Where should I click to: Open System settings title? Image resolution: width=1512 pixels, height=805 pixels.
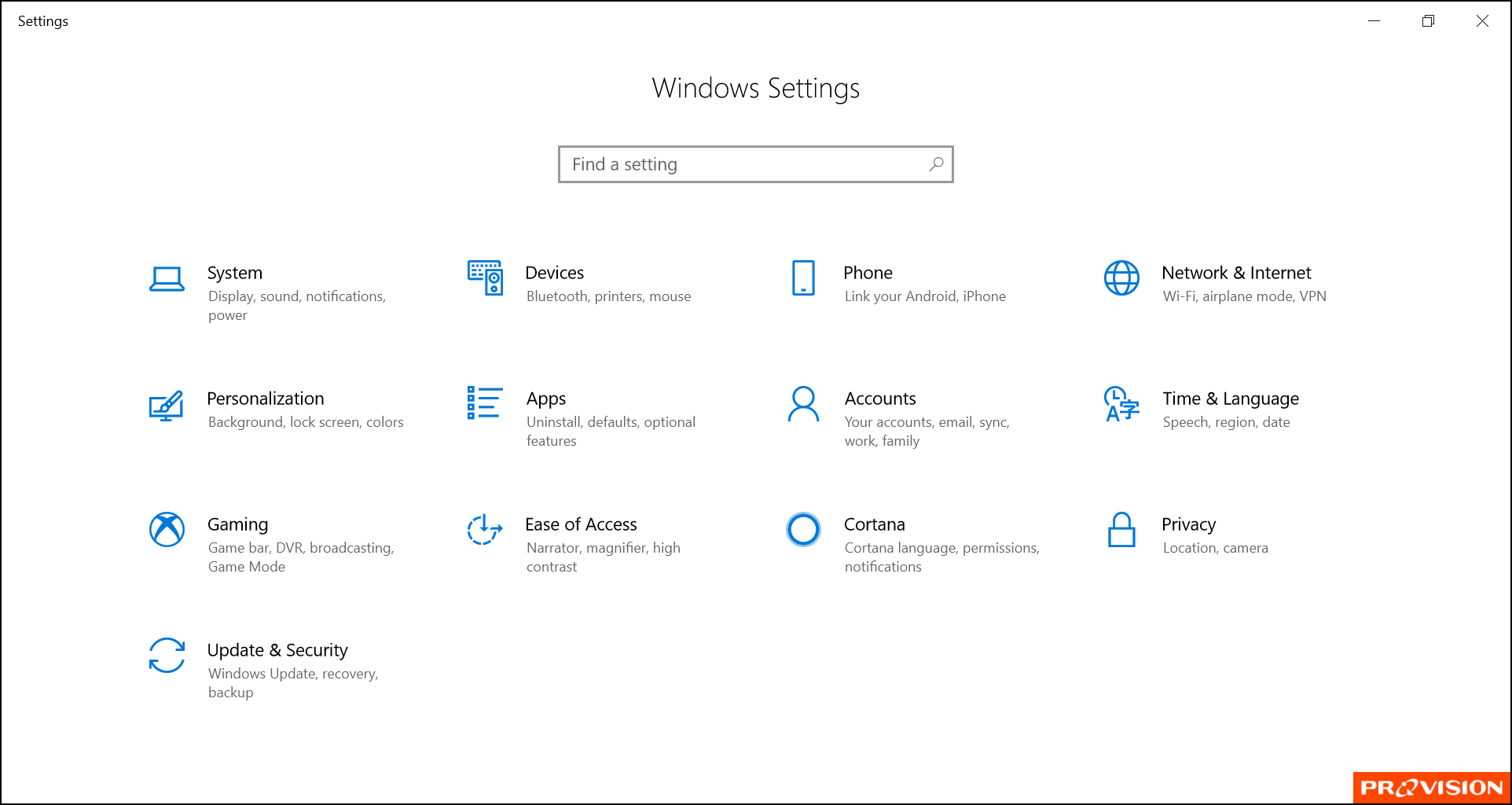(235, 273)
